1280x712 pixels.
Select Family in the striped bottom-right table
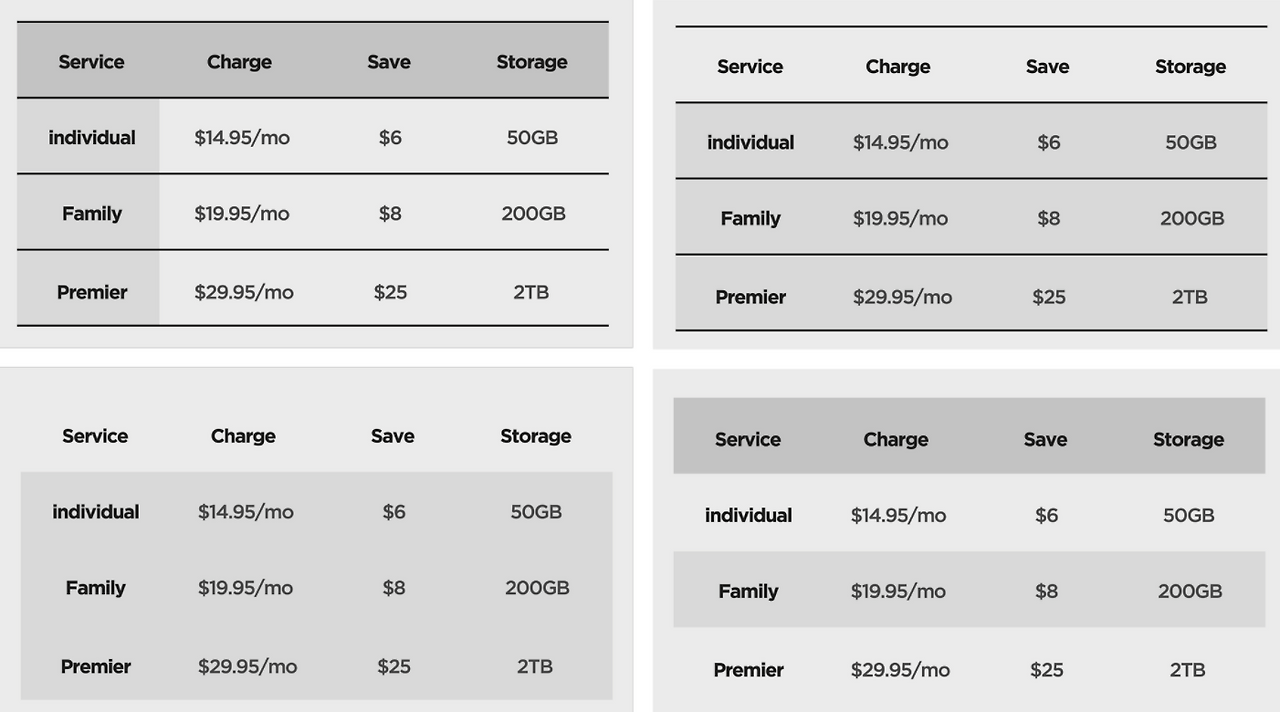(x=748, y=592)
